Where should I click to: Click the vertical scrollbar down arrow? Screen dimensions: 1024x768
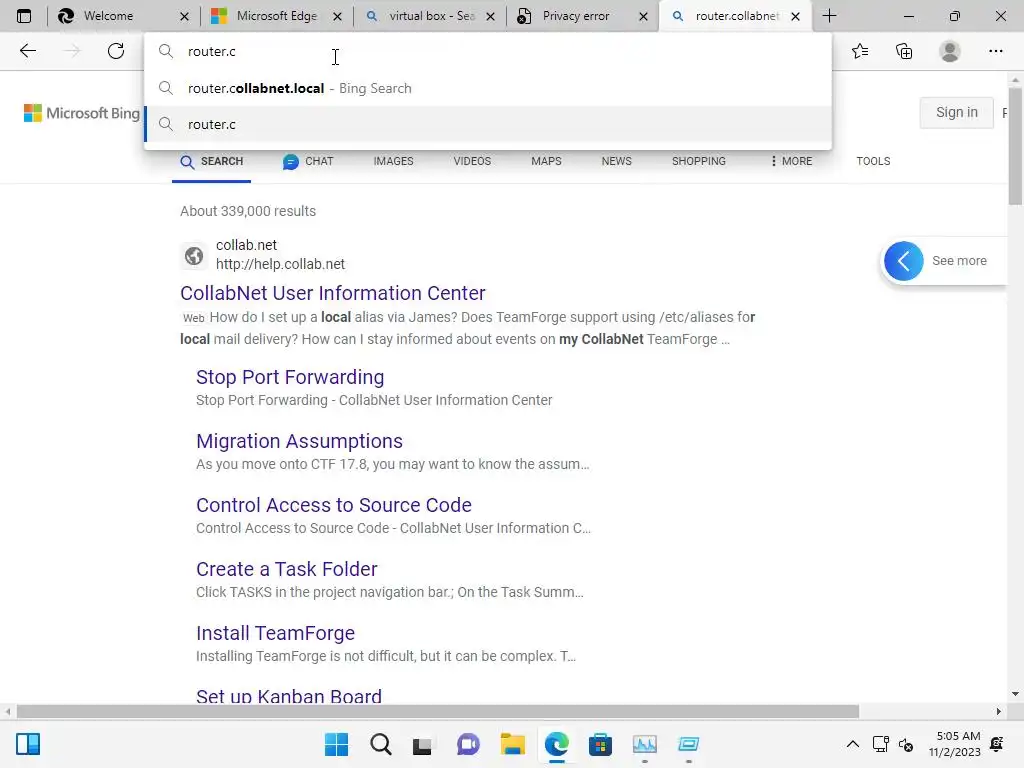coord(1015,694)
